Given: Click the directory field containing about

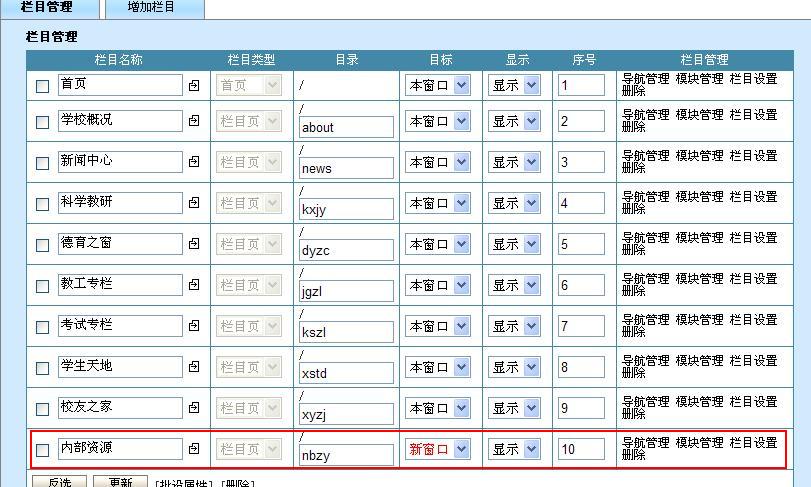Looking at the screenshot, I should click(x=346, y=128).
